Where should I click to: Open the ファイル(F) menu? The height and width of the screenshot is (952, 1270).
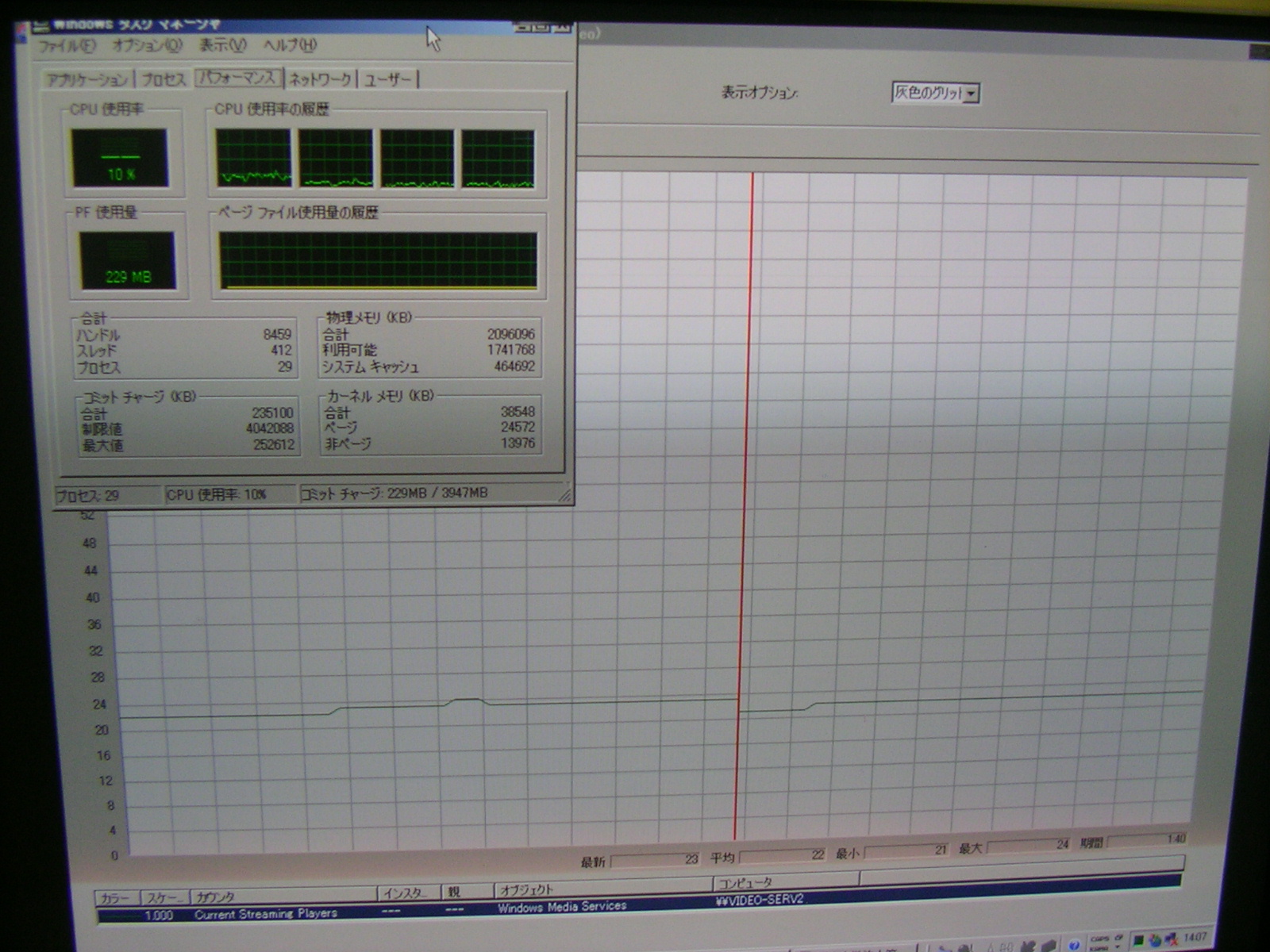tap(67, 46)
